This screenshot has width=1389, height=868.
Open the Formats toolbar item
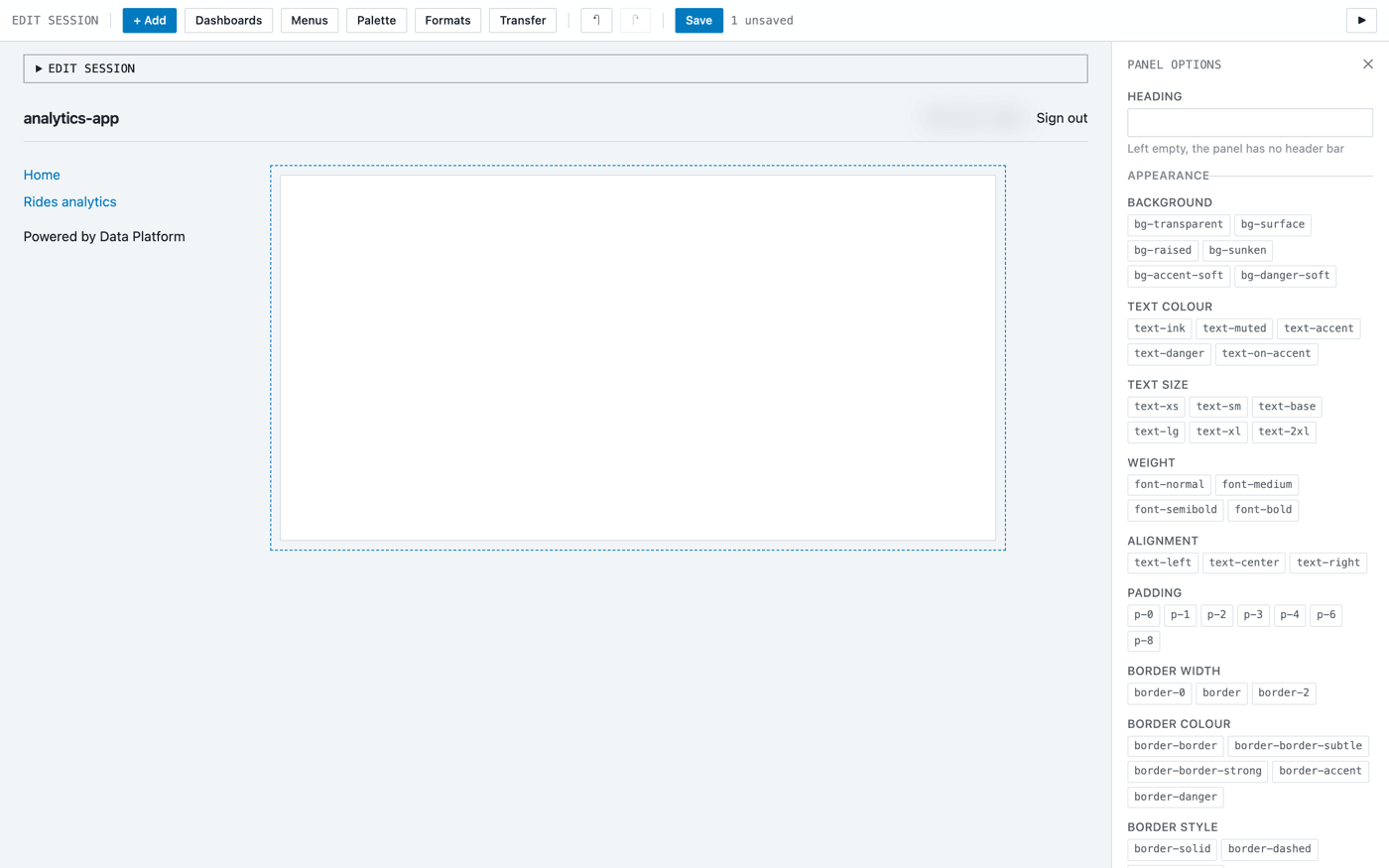[447, 20]
